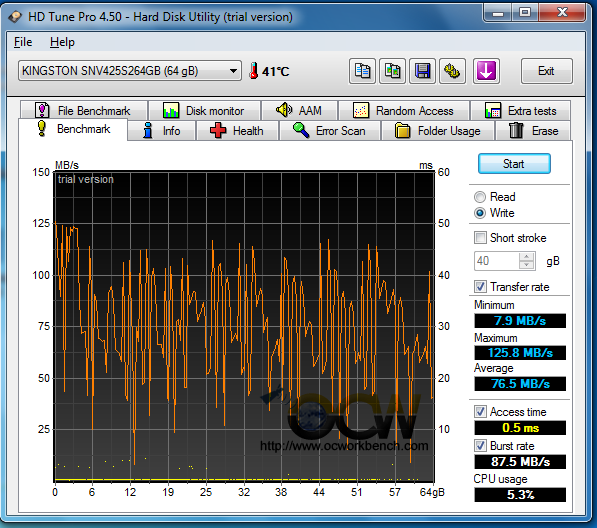This screenshot has height=528, width=597.
Task: Click the short stroke gB input field
Action: click(x=496, y=261)
